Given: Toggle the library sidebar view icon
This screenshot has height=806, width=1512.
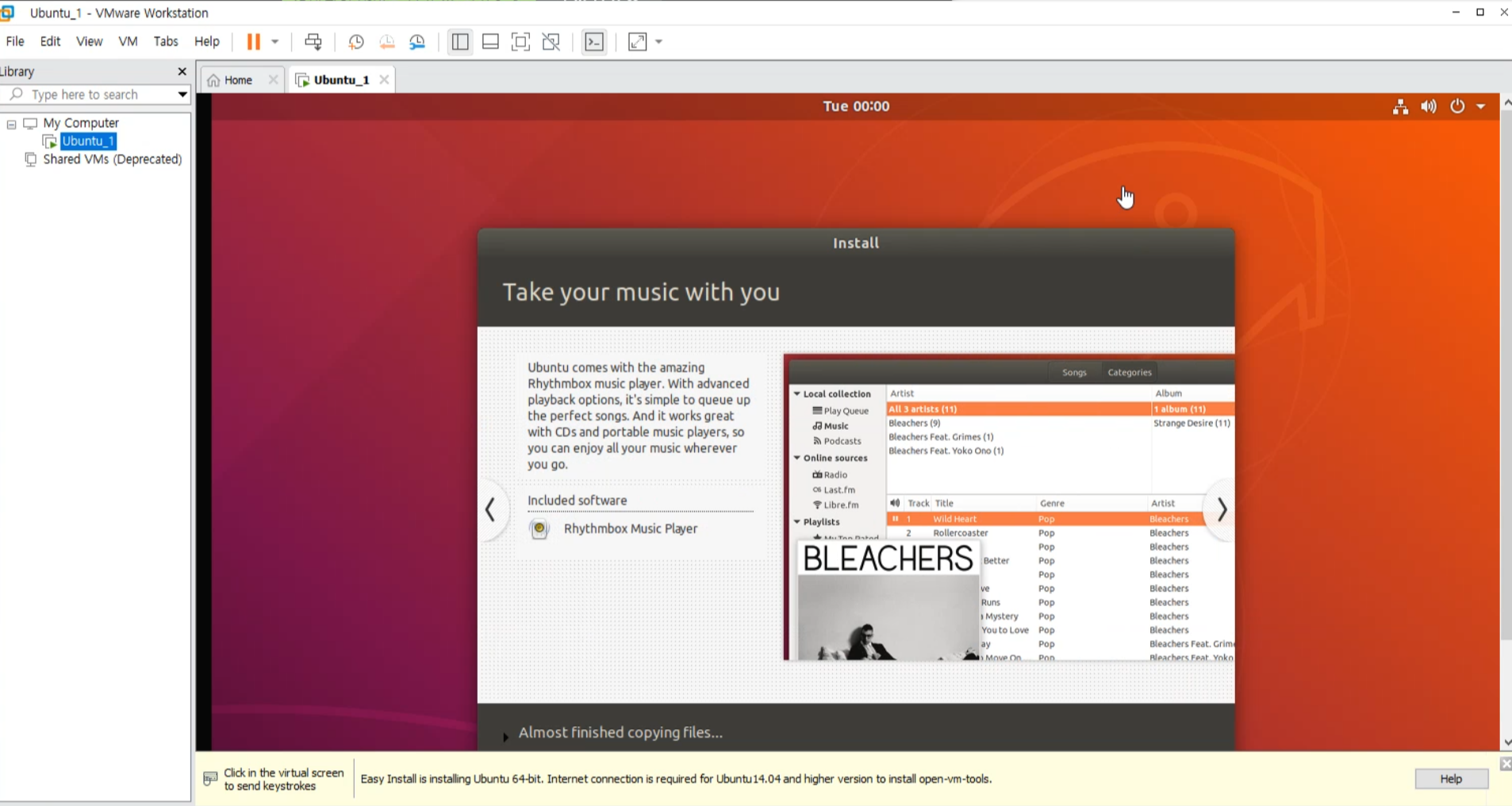Looking at the screenshot, I should click(460, 42).
